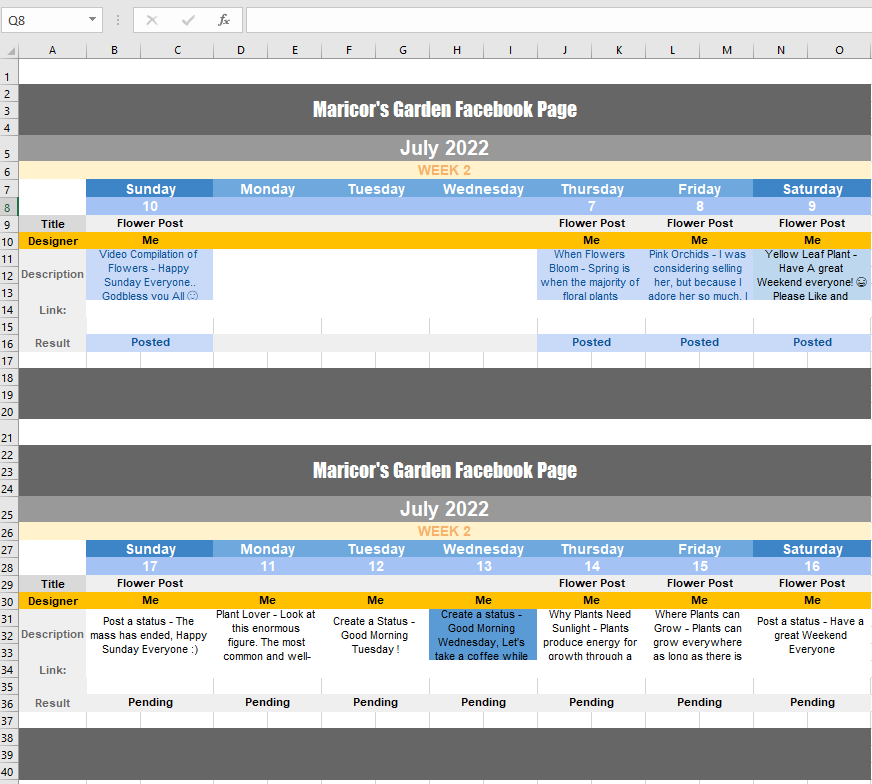Screen dimensions: 872x784
Task: Click Posted result under Sunday 10
Action: 150,343
